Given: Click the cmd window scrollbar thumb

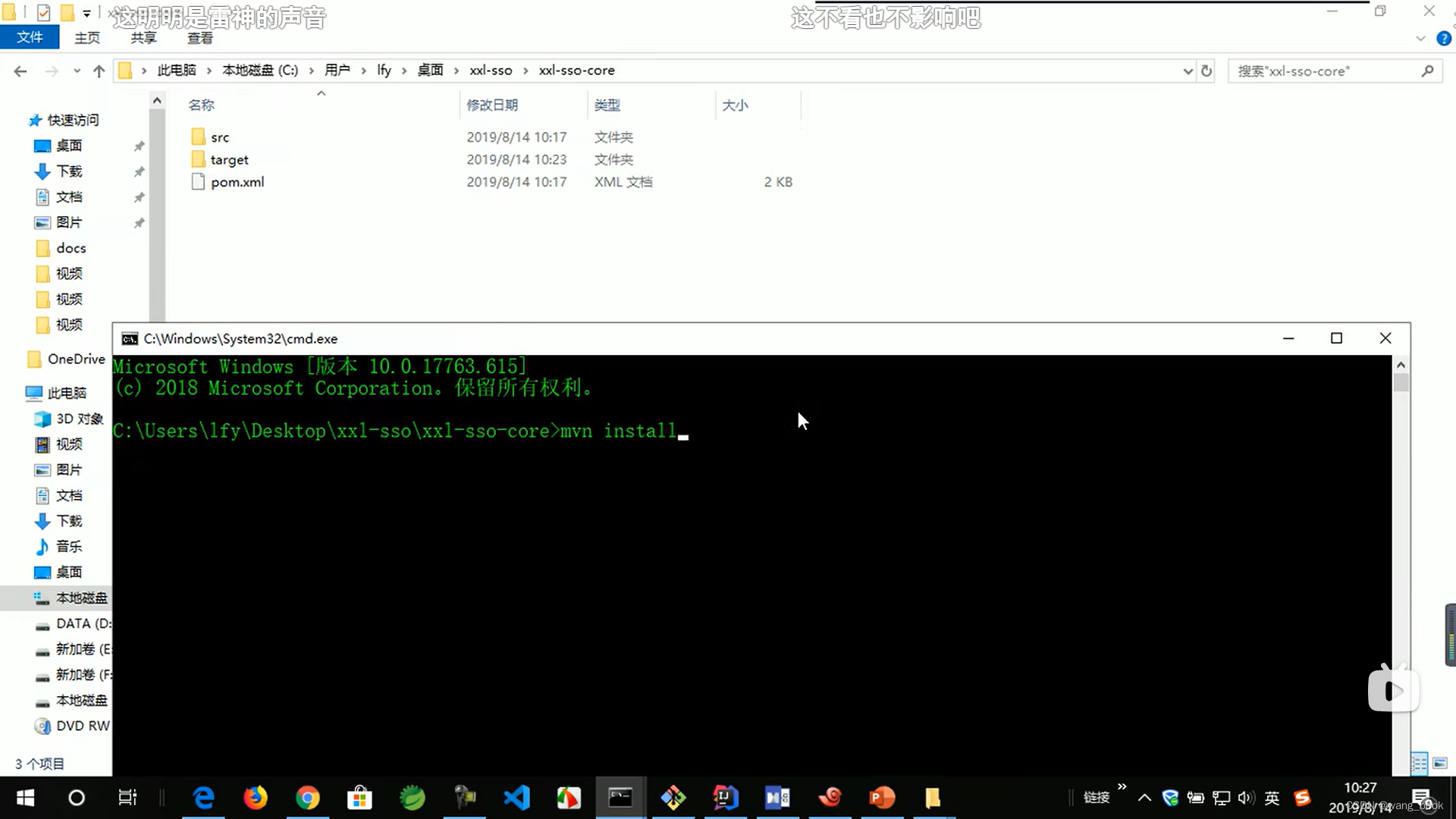Looking at the screenshot, I should (1401, 382).
